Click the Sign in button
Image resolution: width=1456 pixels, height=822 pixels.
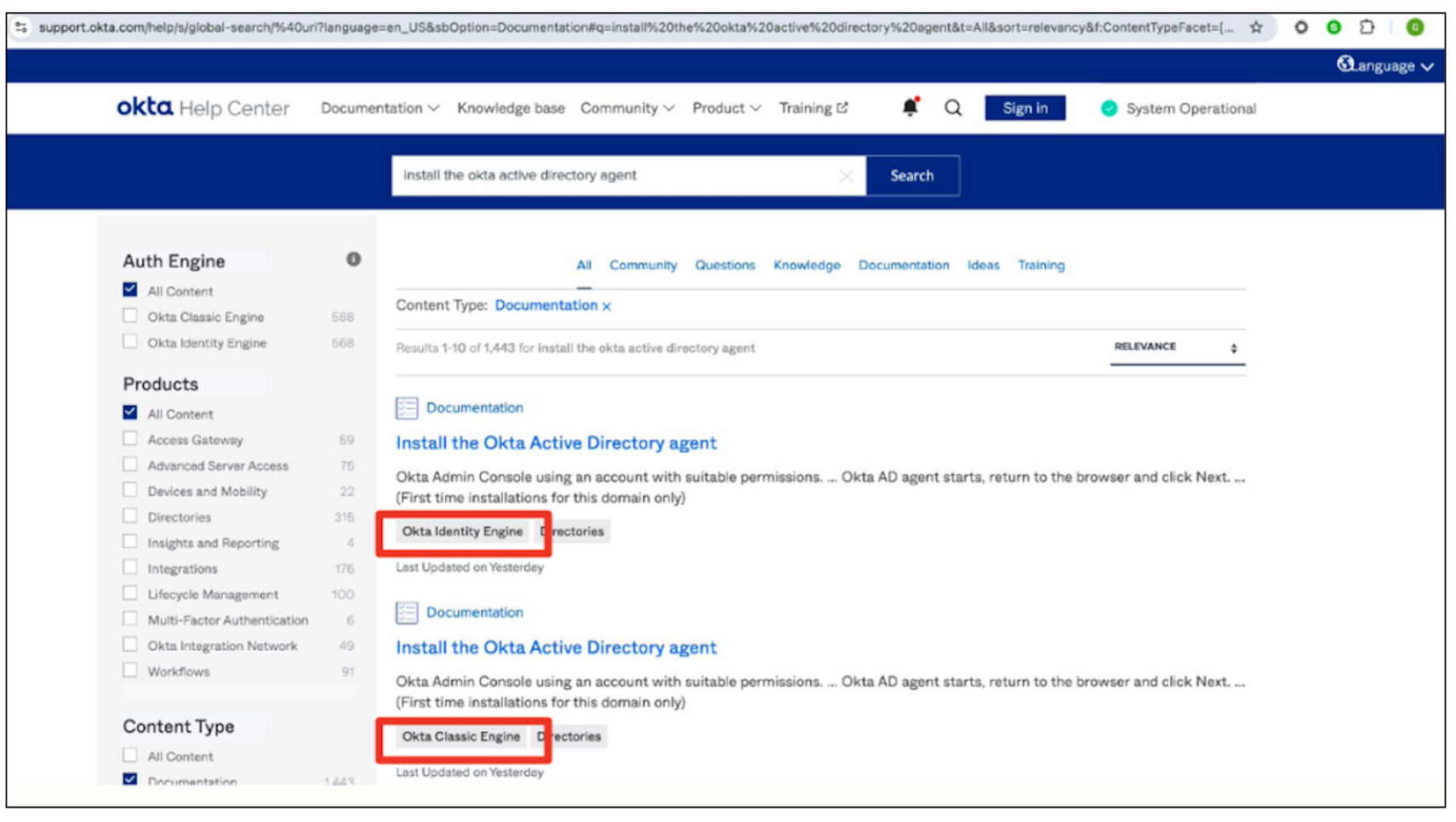pyautogui.click(x=1025, y=108)
